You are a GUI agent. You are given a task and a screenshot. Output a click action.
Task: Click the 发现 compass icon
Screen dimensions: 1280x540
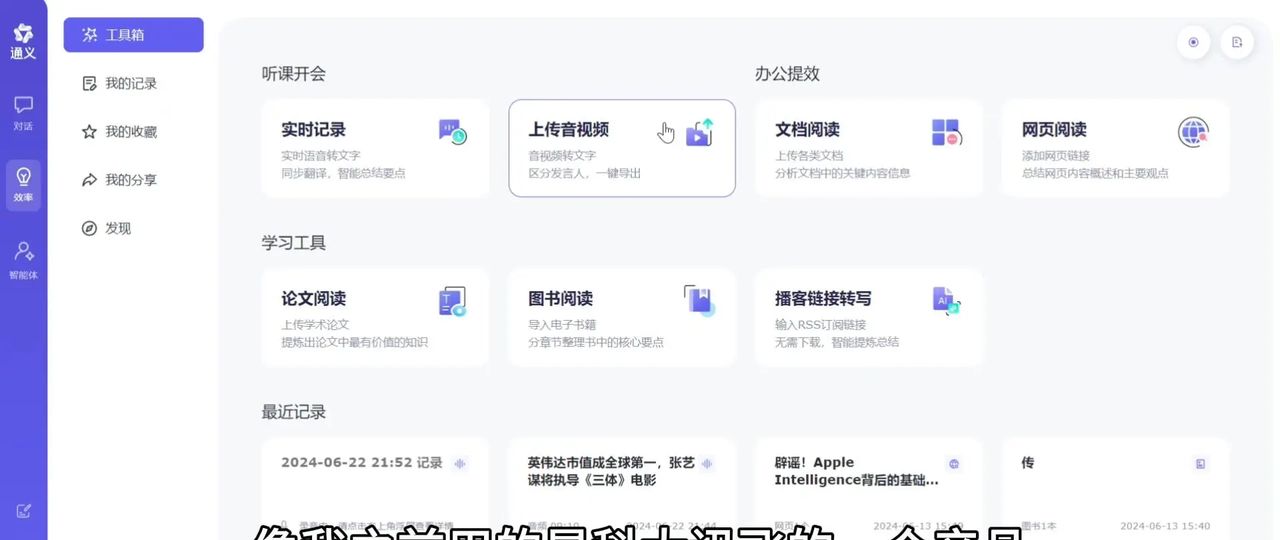(x=90, y=228)
